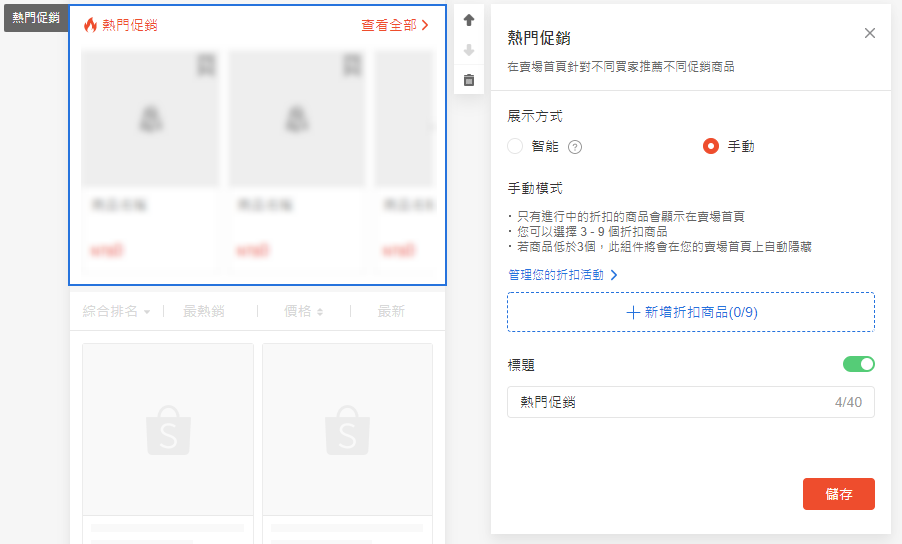Click 新增折扣商品(0/9) button
902x544 pixels.
[691, 312]
